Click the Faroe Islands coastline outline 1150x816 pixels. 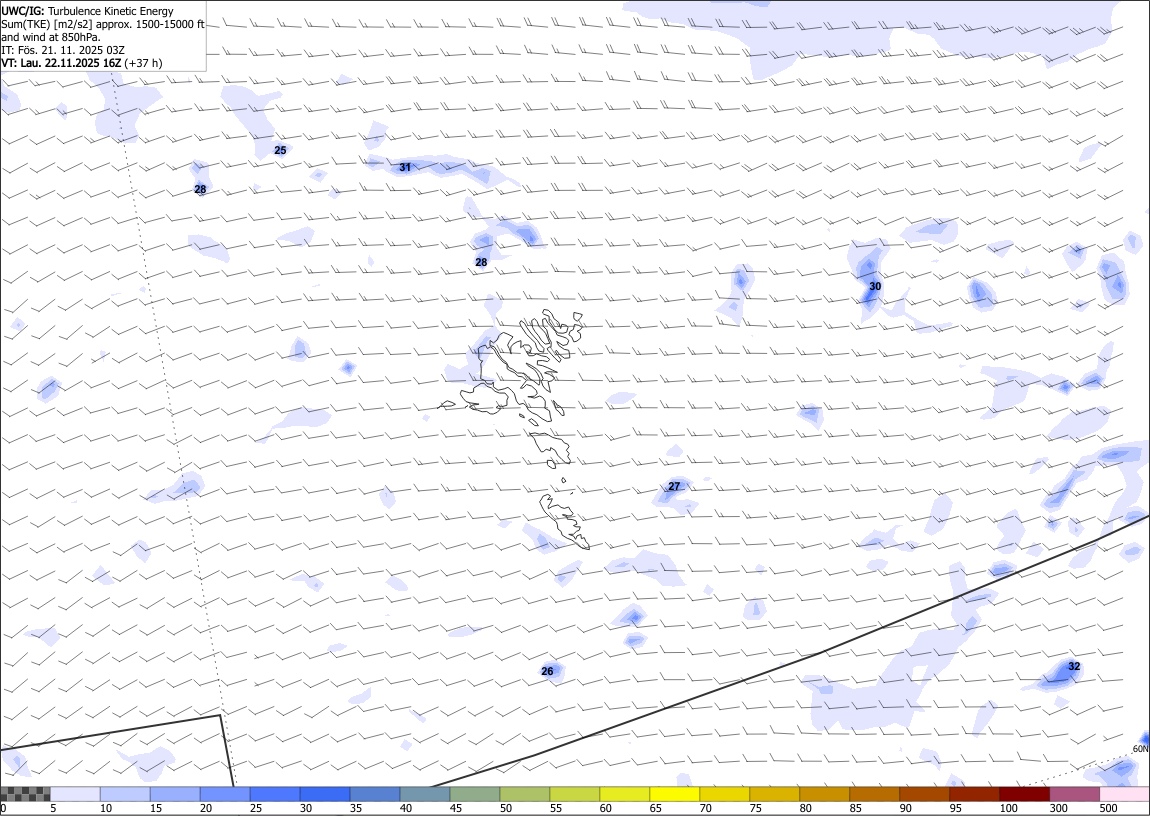515,429
